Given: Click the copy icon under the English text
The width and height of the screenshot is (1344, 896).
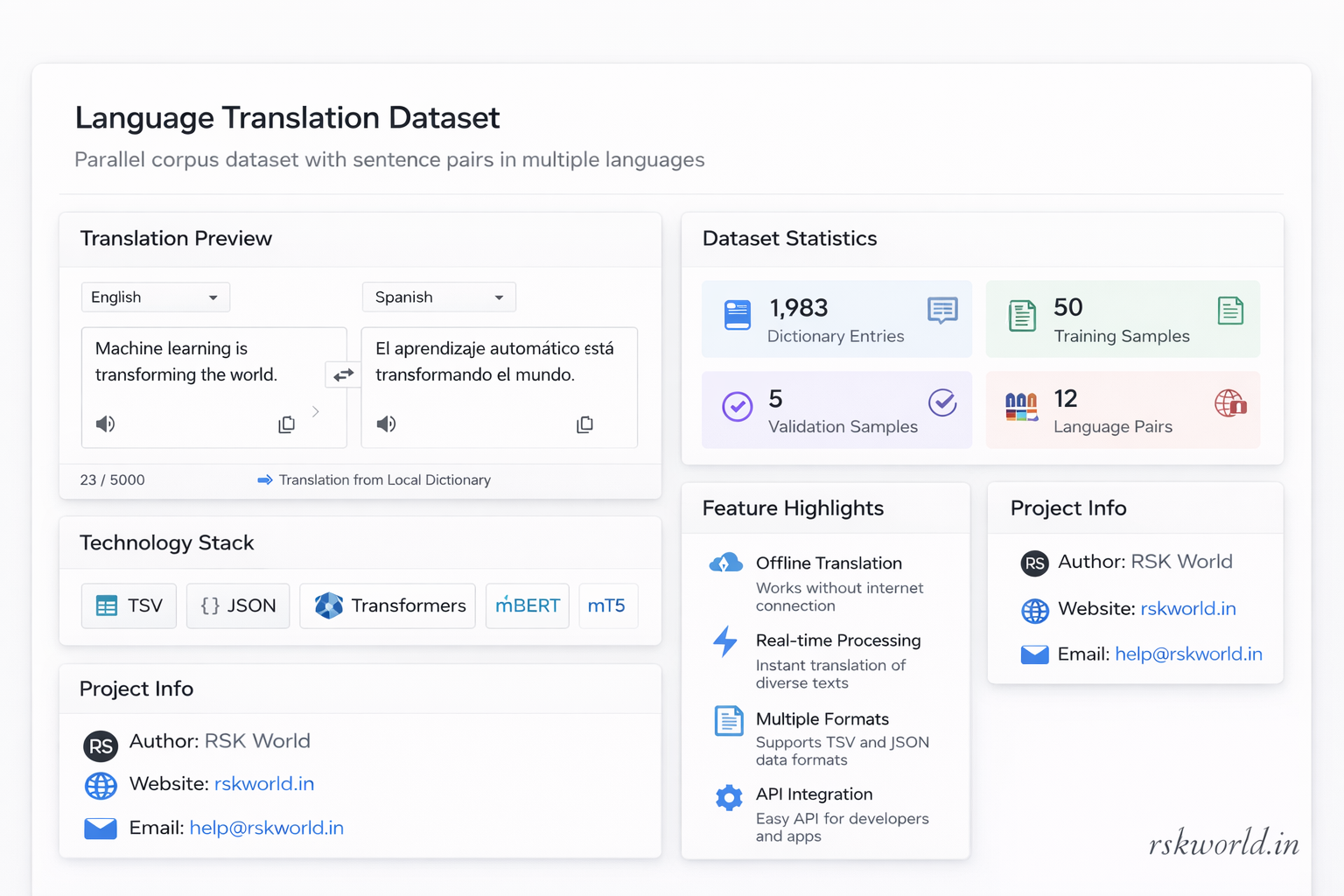Looking at the screenshot, I should (286, 423).
